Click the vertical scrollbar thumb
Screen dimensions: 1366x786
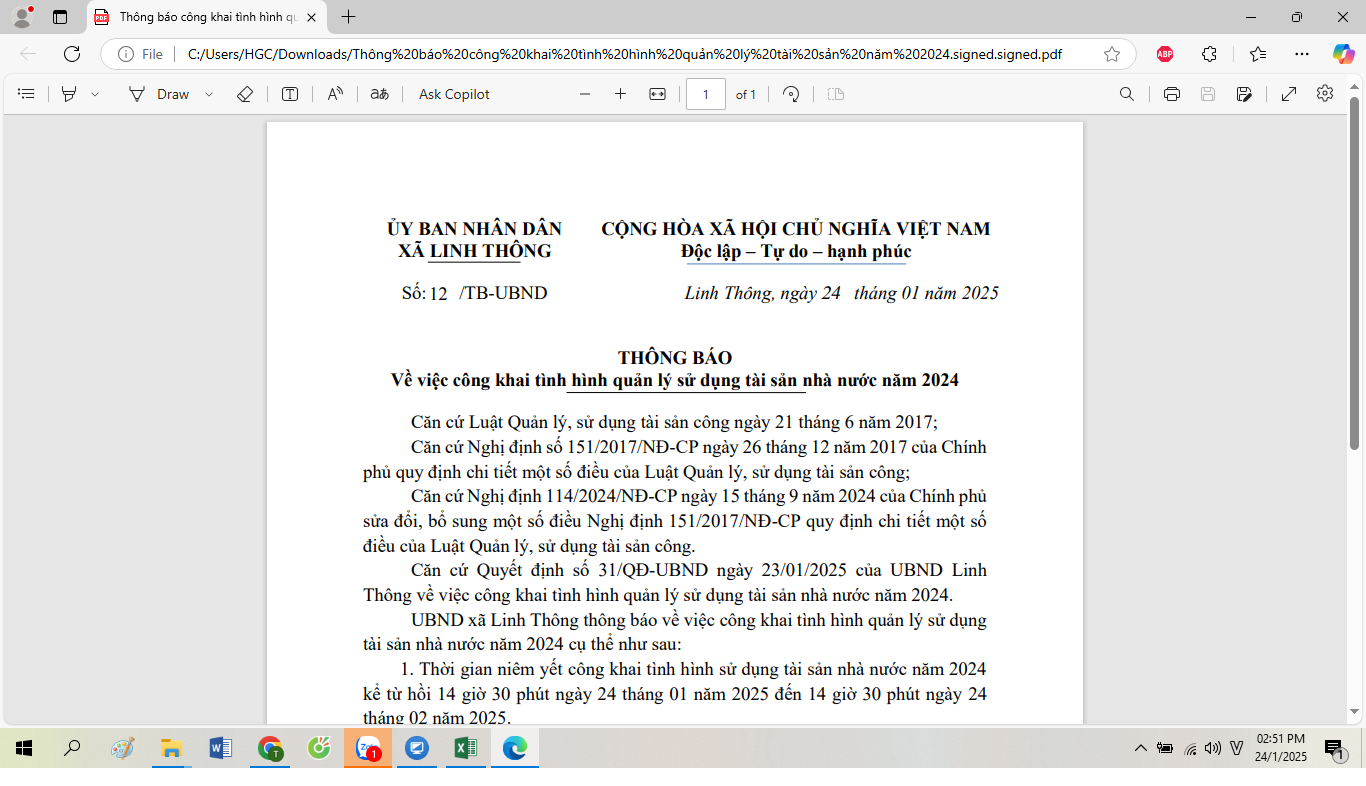[x=1355, y=272]
